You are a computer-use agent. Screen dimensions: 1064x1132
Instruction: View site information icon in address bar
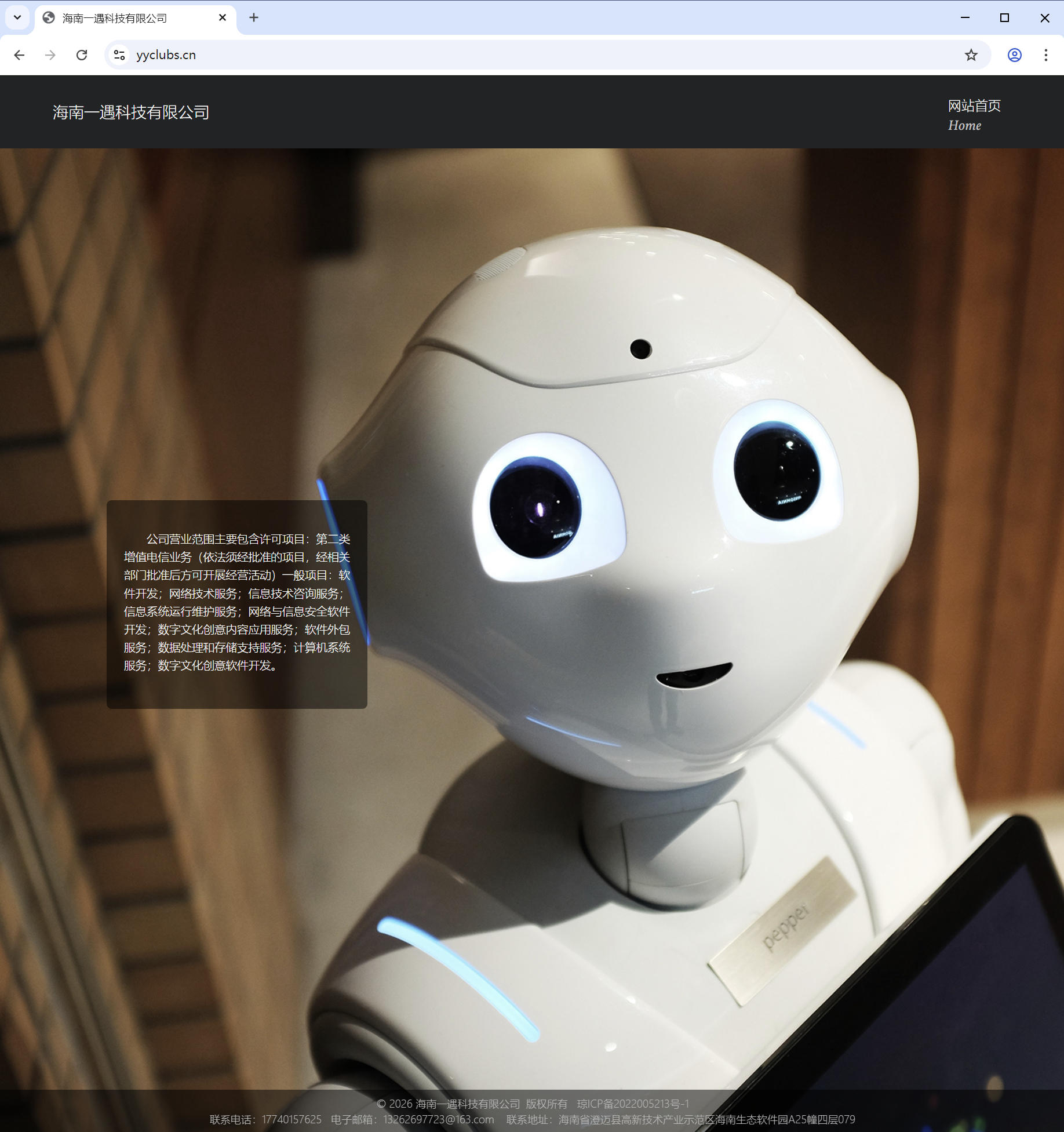tap(119, 55)
